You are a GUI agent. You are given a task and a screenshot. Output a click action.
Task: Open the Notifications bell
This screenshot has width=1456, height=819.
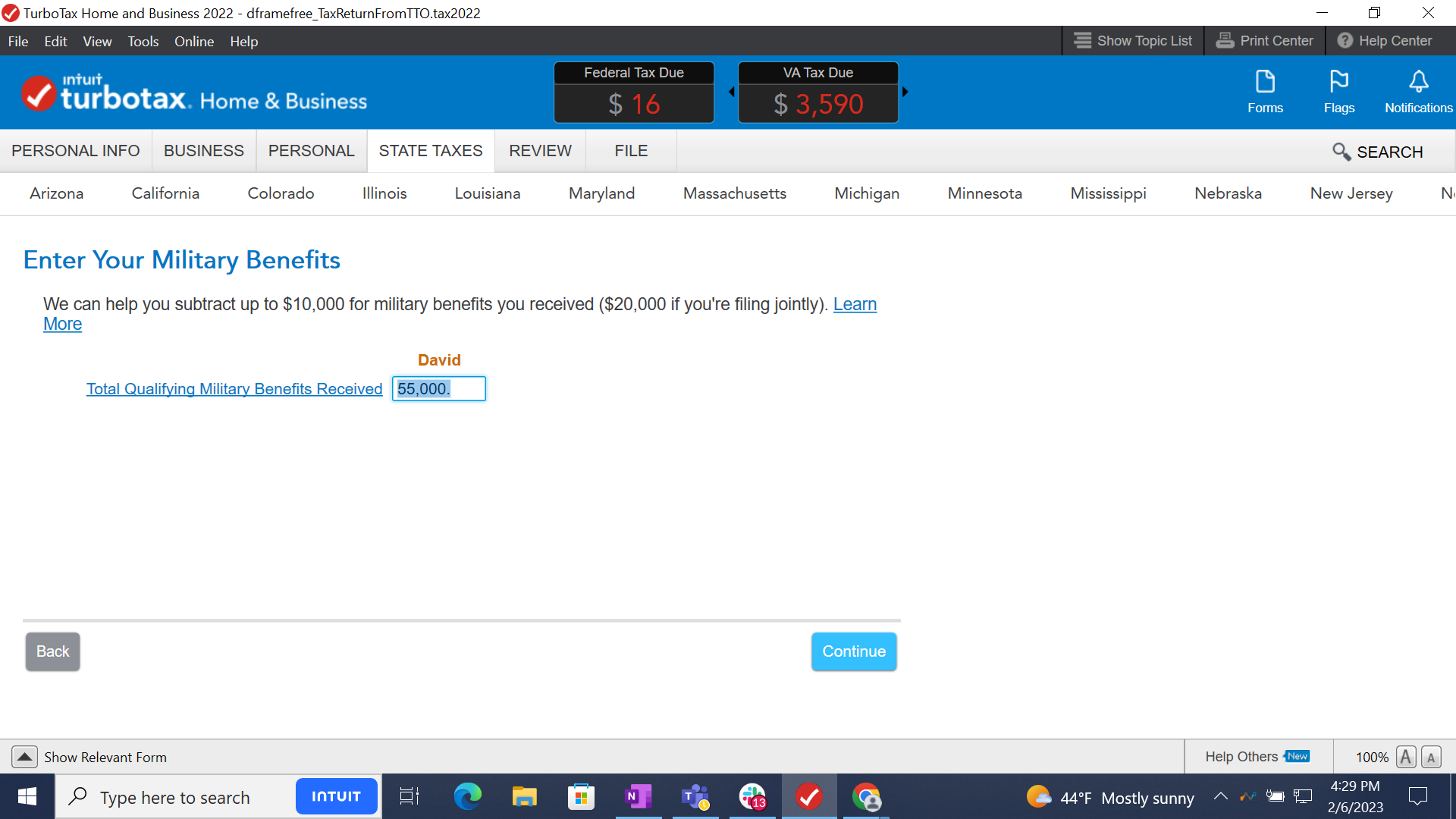(x=1418, y=92)
